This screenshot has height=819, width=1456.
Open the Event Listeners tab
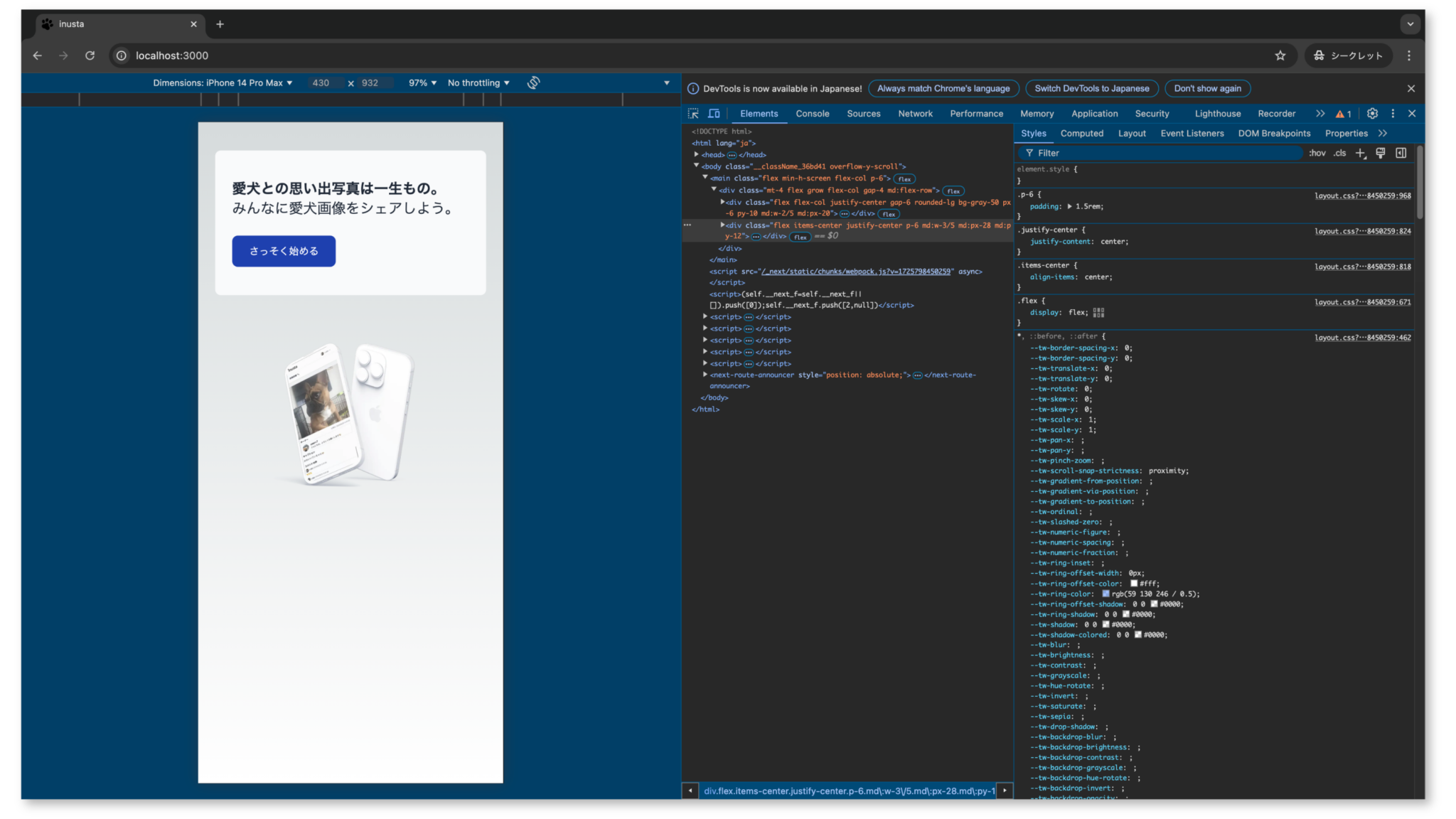(x=1192, y=134)
